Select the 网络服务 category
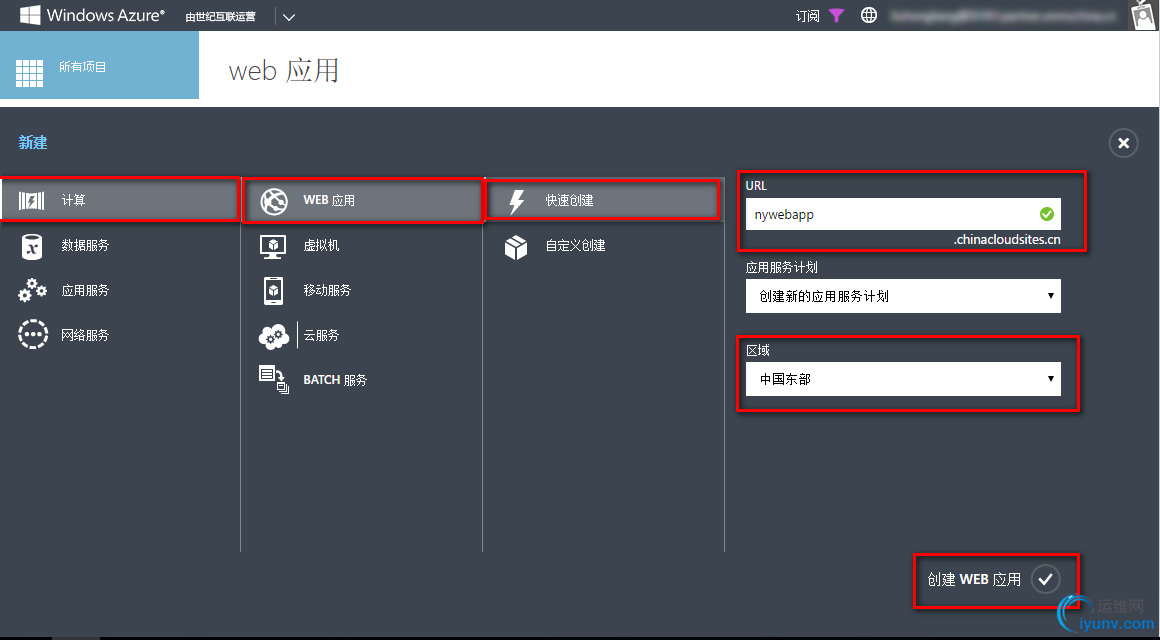Screen dimensions: 1160x640 [x=120, y=335]
